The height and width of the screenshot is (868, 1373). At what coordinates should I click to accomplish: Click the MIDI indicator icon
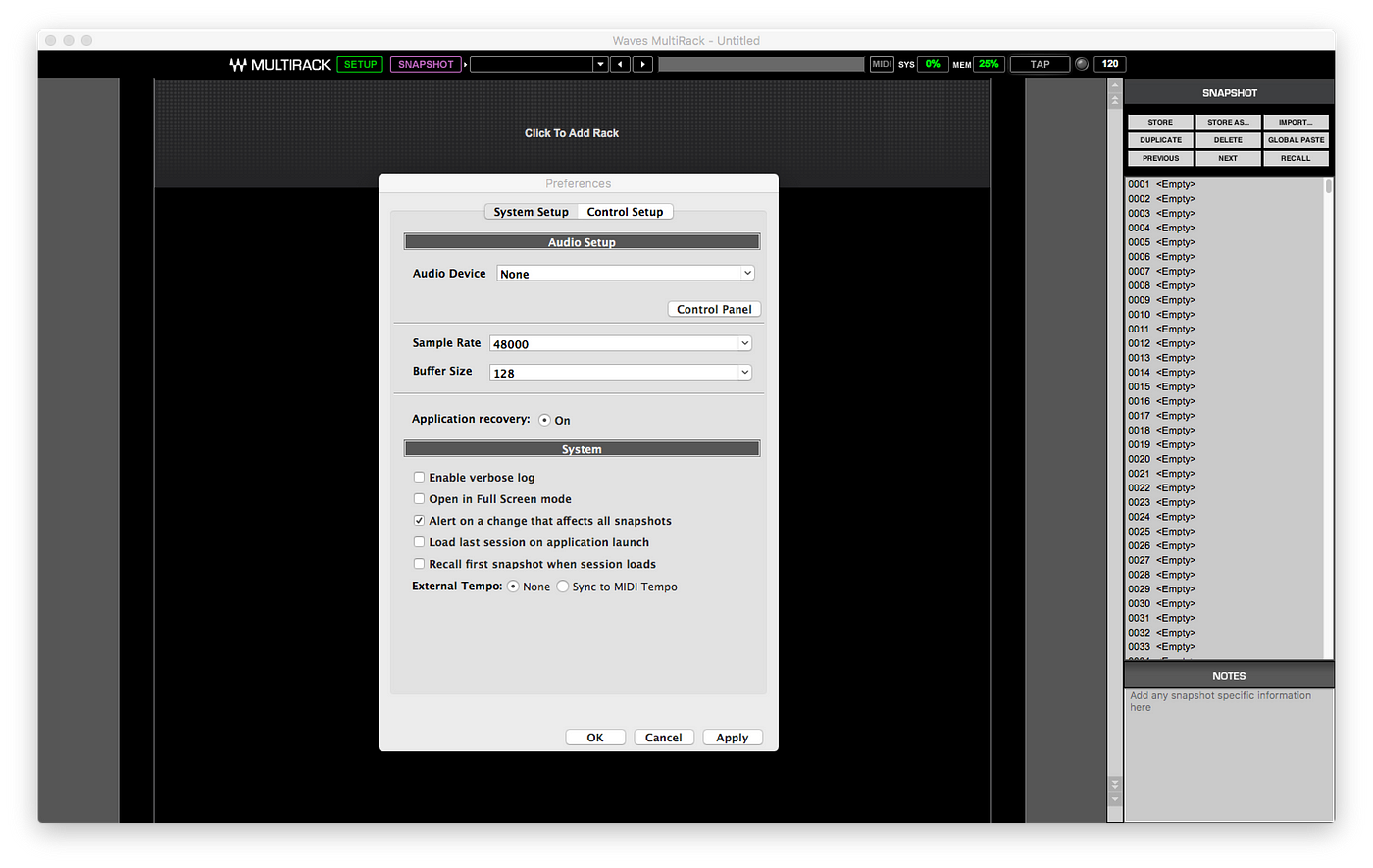tap(882, 64)
